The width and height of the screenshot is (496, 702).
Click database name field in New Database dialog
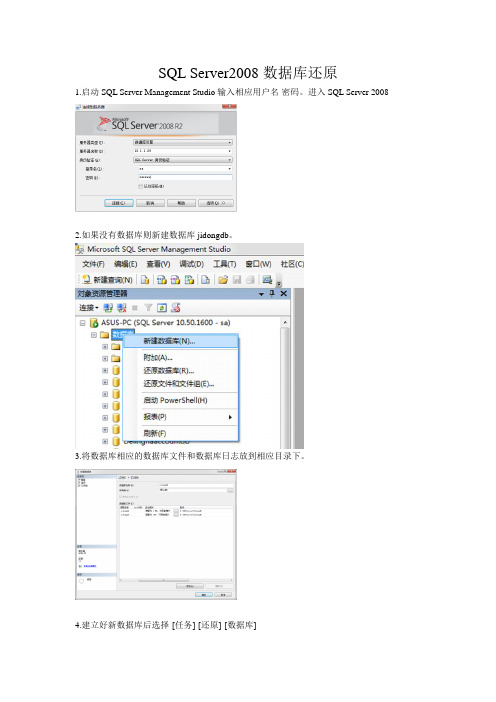[x=196, y=485]
